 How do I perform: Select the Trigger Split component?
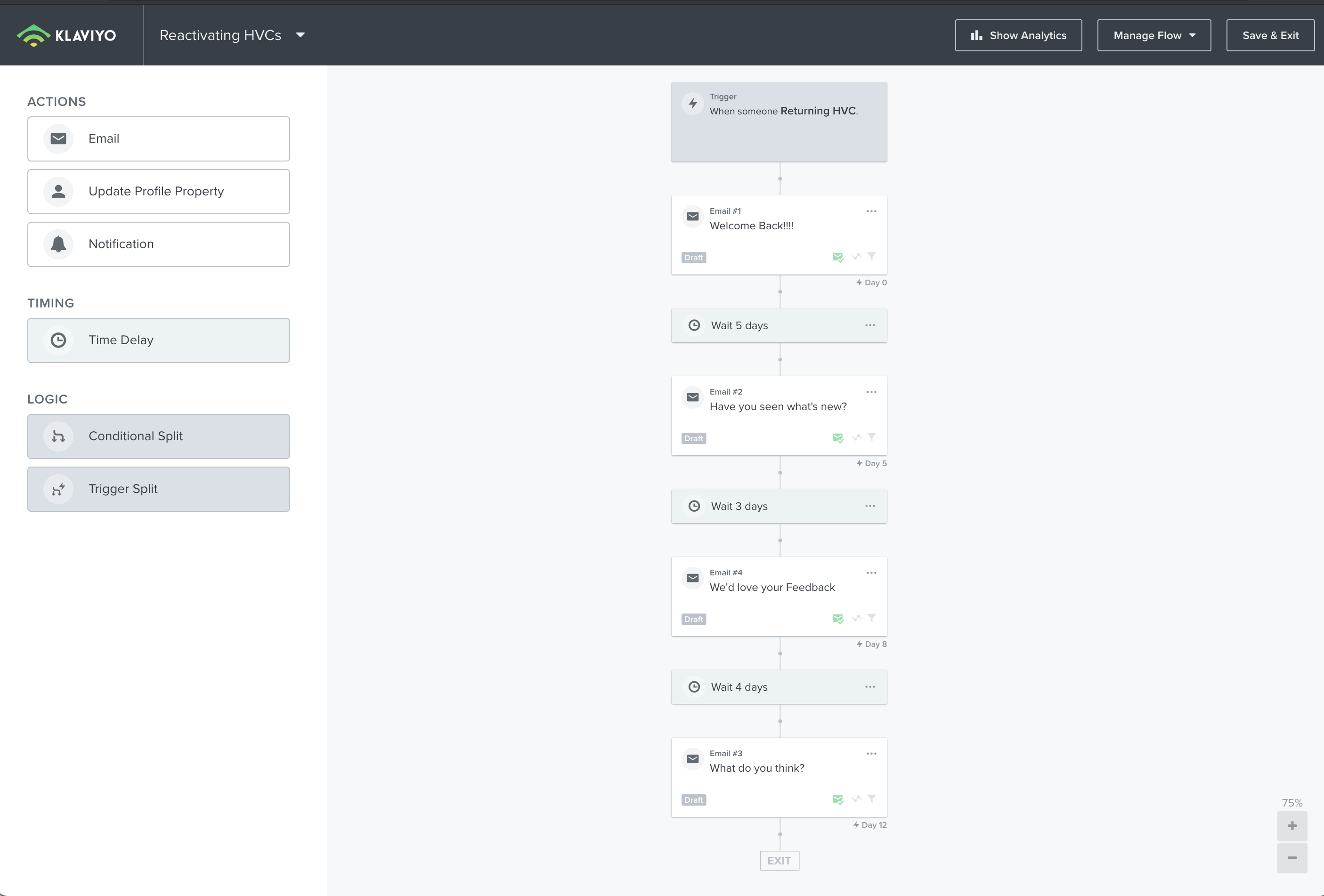click(158, 489)
